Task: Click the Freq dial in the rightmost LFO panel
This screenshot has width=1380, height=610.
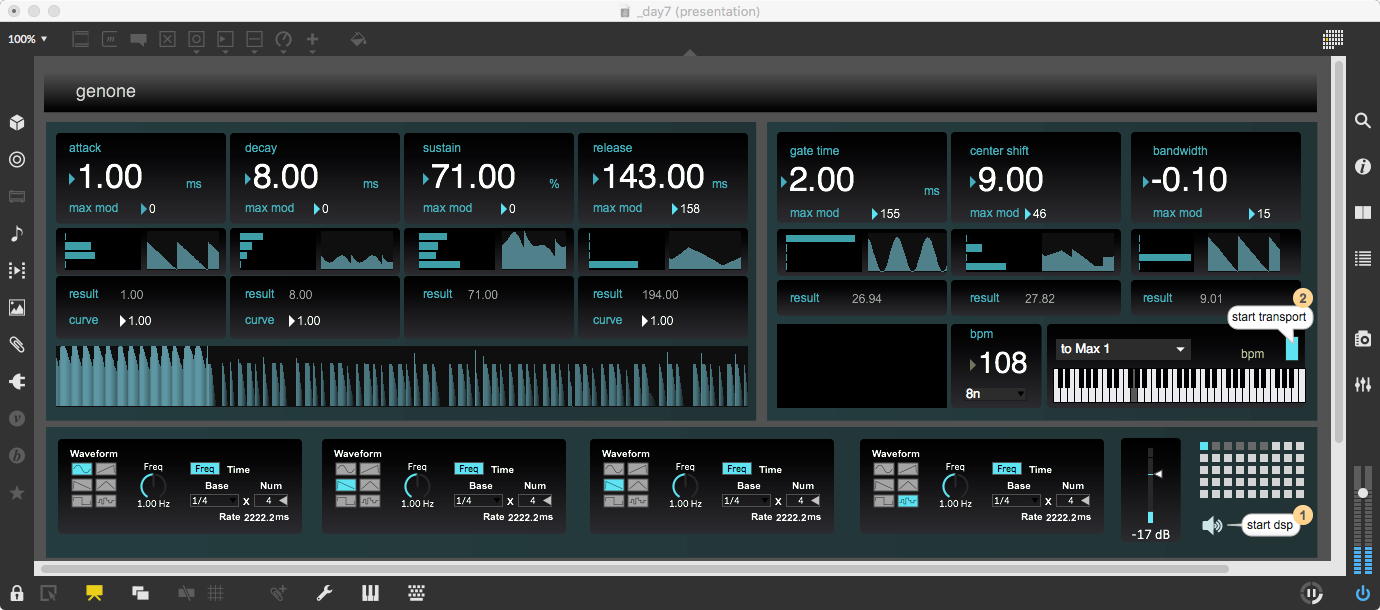Action: [x=955, y=486]
